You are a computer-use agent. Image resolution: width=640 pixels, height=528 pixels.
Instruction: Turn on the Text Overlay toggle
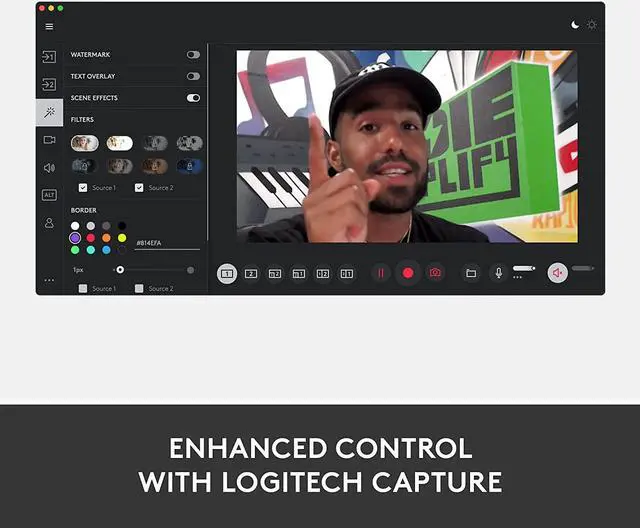click(x=193, y=76)
